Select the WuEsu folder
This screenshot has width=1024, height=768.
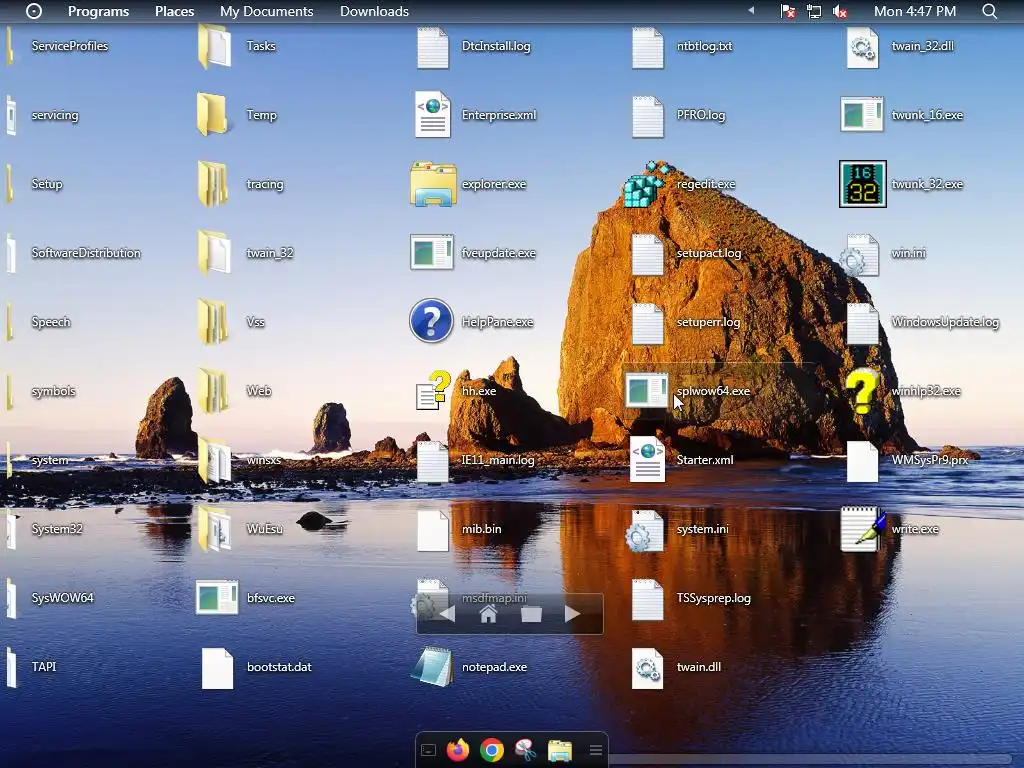(x=214, y=529)
